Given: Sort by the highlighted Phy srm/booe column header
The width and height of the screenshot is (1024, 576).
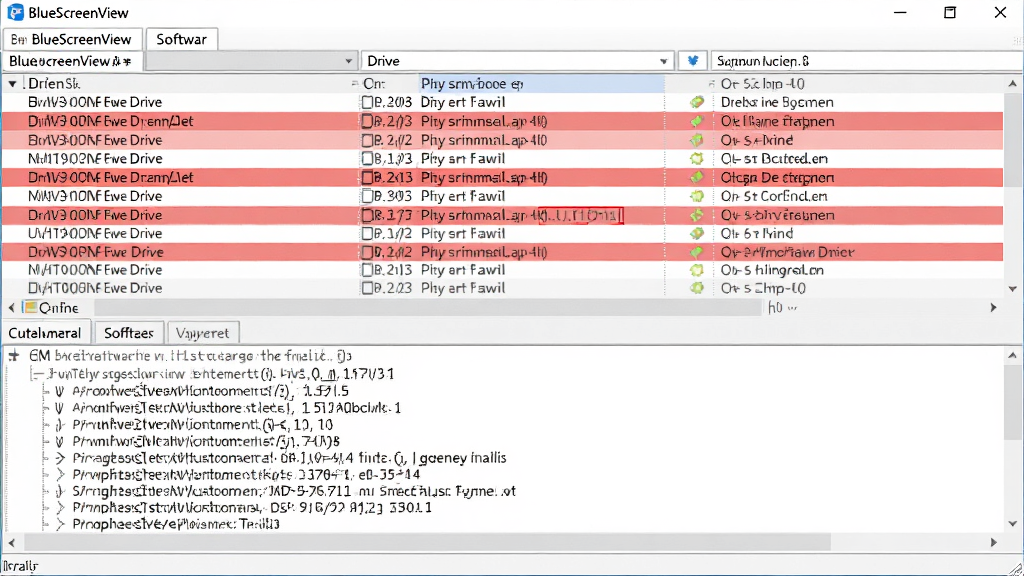Looking at the screenshot, I should pyautogui.click(x=541, y=84).
